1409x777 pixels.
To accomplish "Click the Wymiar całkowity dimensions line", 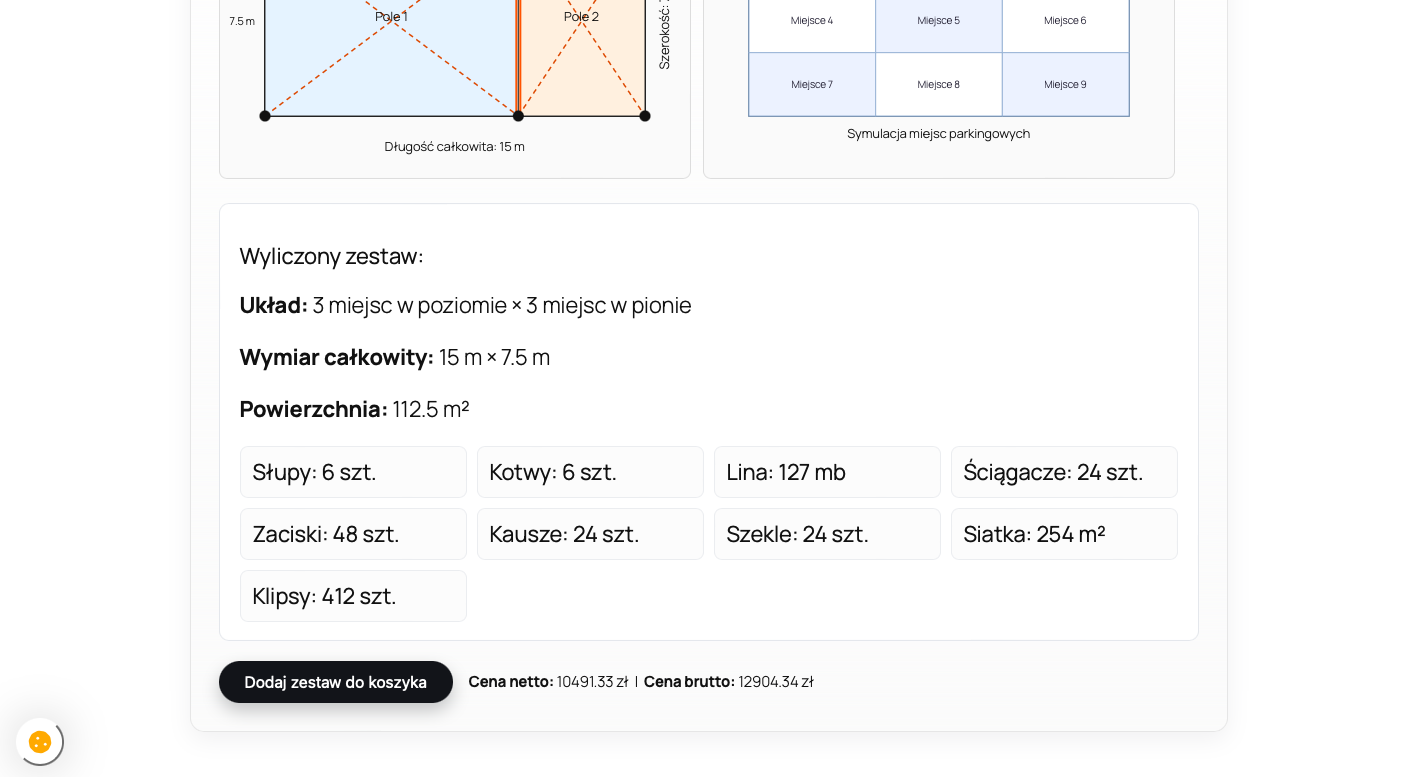I will pyautogui.click(x=395, y=357).
